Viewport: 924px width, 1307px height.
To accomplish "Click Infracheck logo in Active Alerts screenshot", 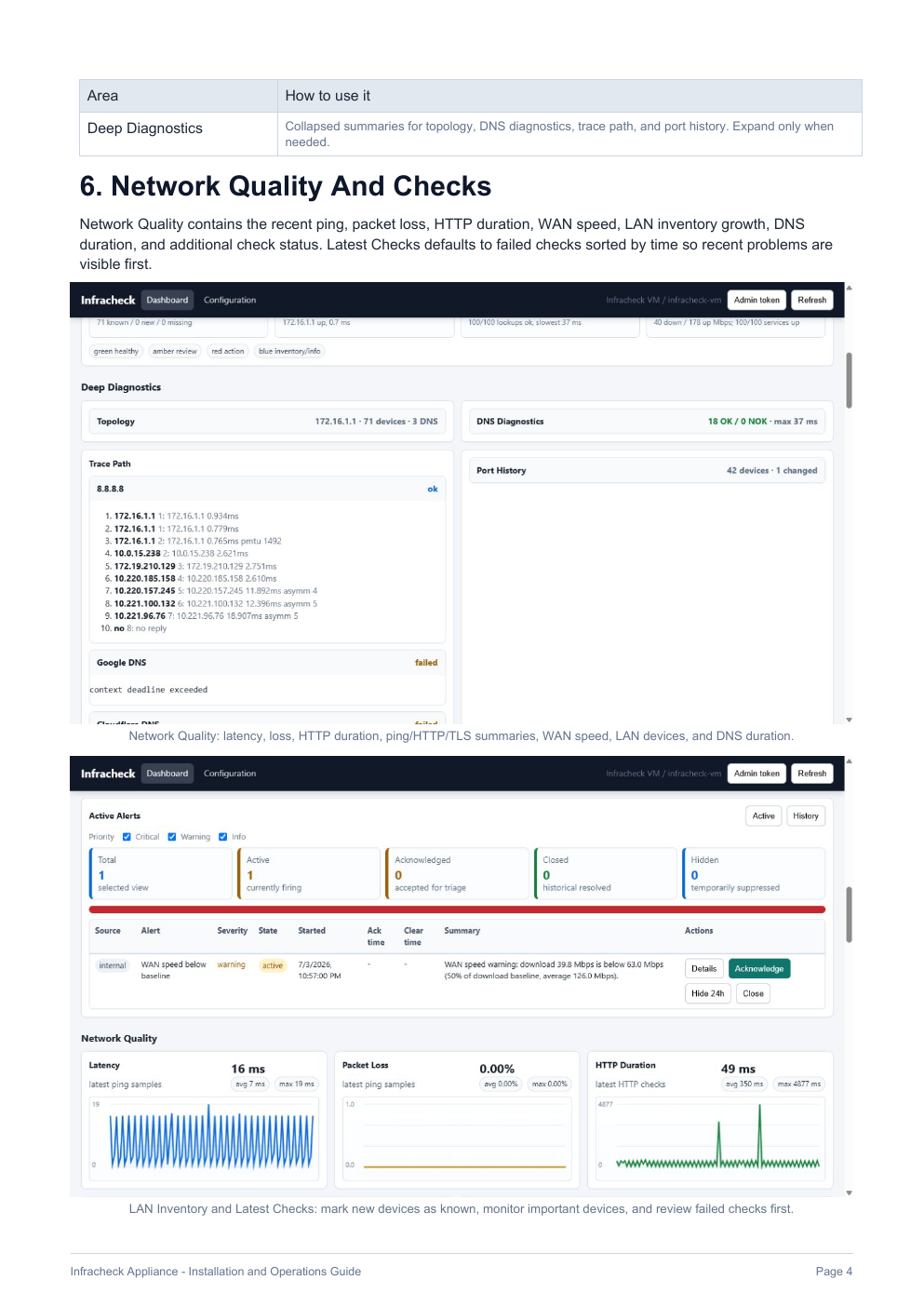I will click(108, 774).
